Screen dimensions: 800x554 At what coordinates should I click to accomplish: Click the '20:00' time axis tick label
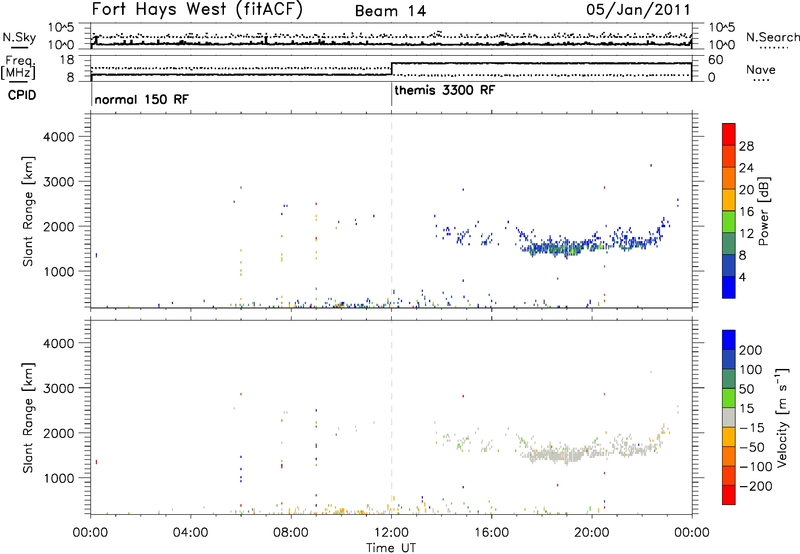(x=592, y=533)
